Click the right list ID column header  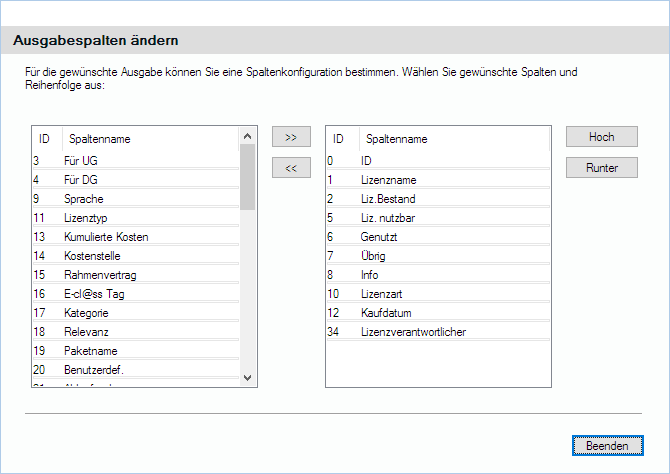[x=342, y=139]
